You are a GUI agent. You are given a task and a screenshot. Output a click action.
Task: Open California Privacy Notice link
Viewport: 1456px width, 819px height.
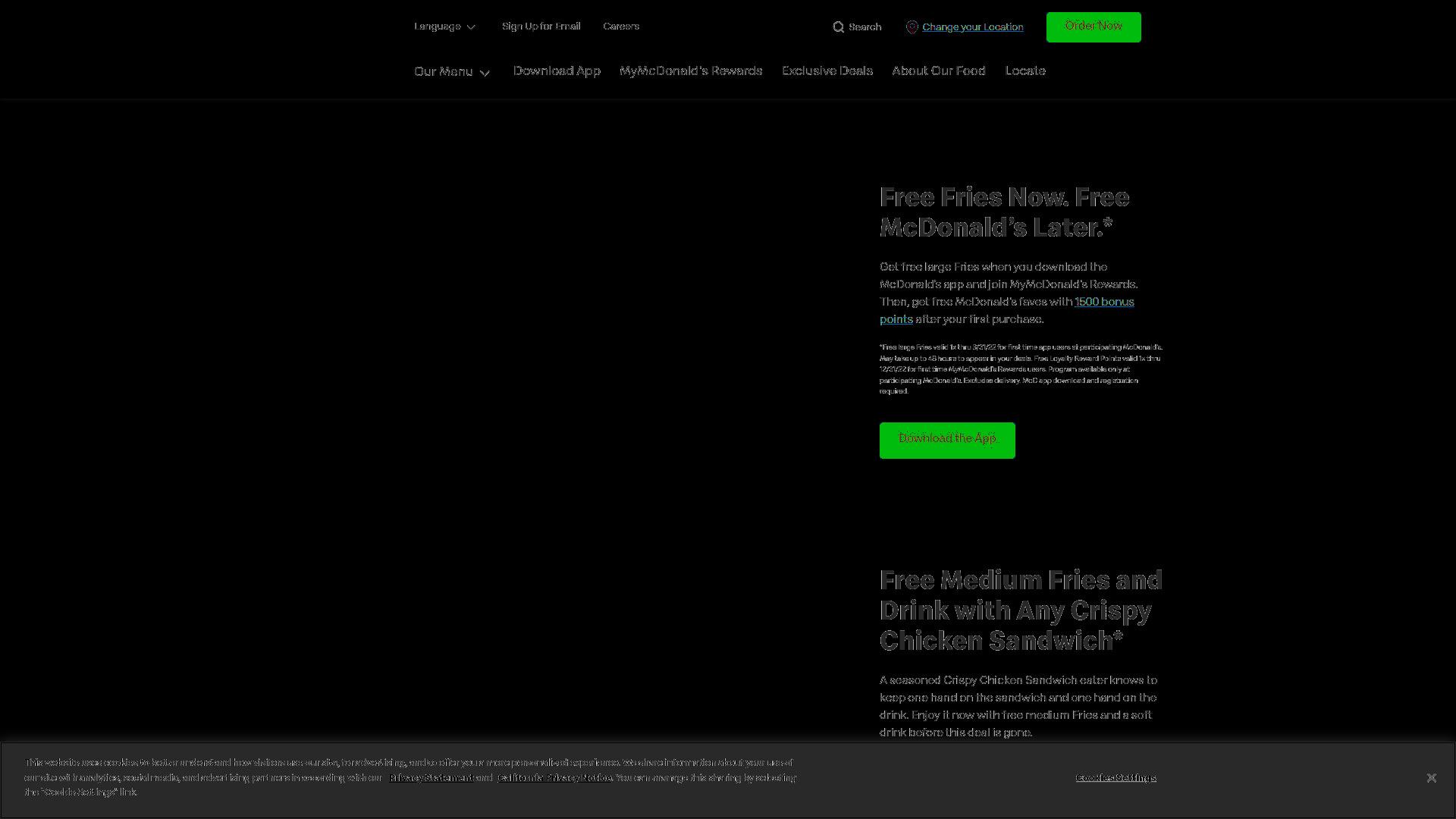554,778
